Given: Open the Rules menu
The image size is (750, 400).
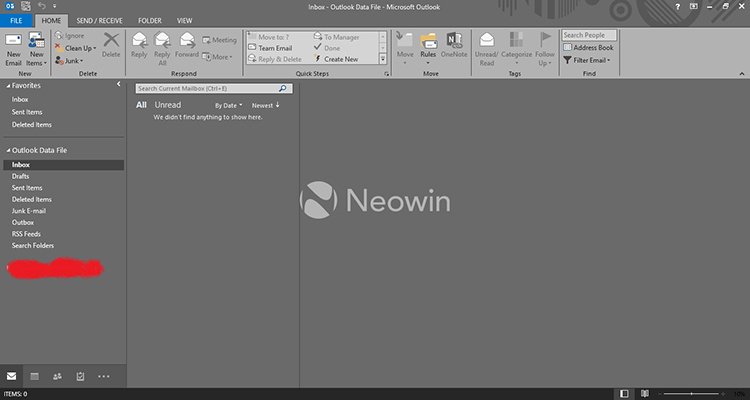Looking at the screenshot, I should point(428,49).
